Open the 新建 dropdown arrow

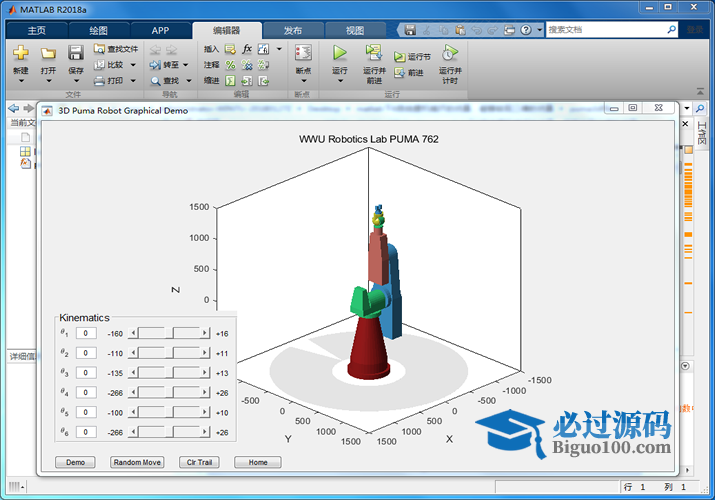point(21,81)
